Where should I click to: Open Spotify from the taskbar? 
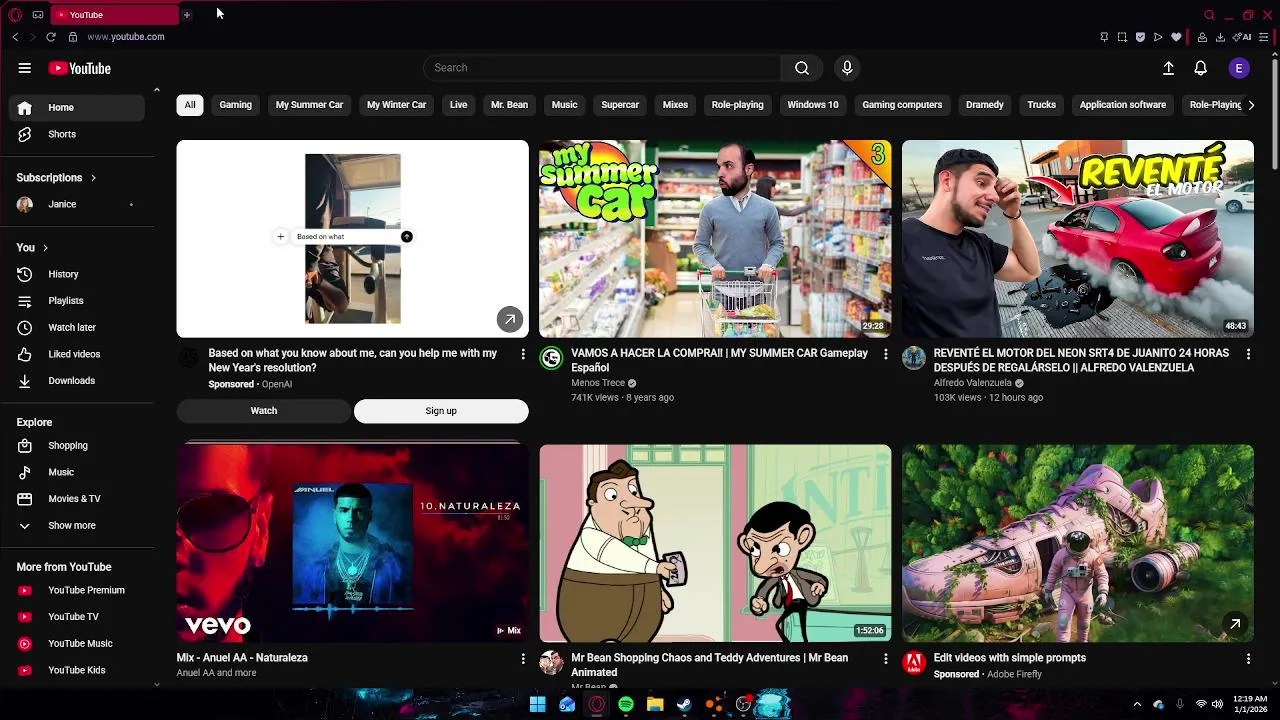(625, 705)
